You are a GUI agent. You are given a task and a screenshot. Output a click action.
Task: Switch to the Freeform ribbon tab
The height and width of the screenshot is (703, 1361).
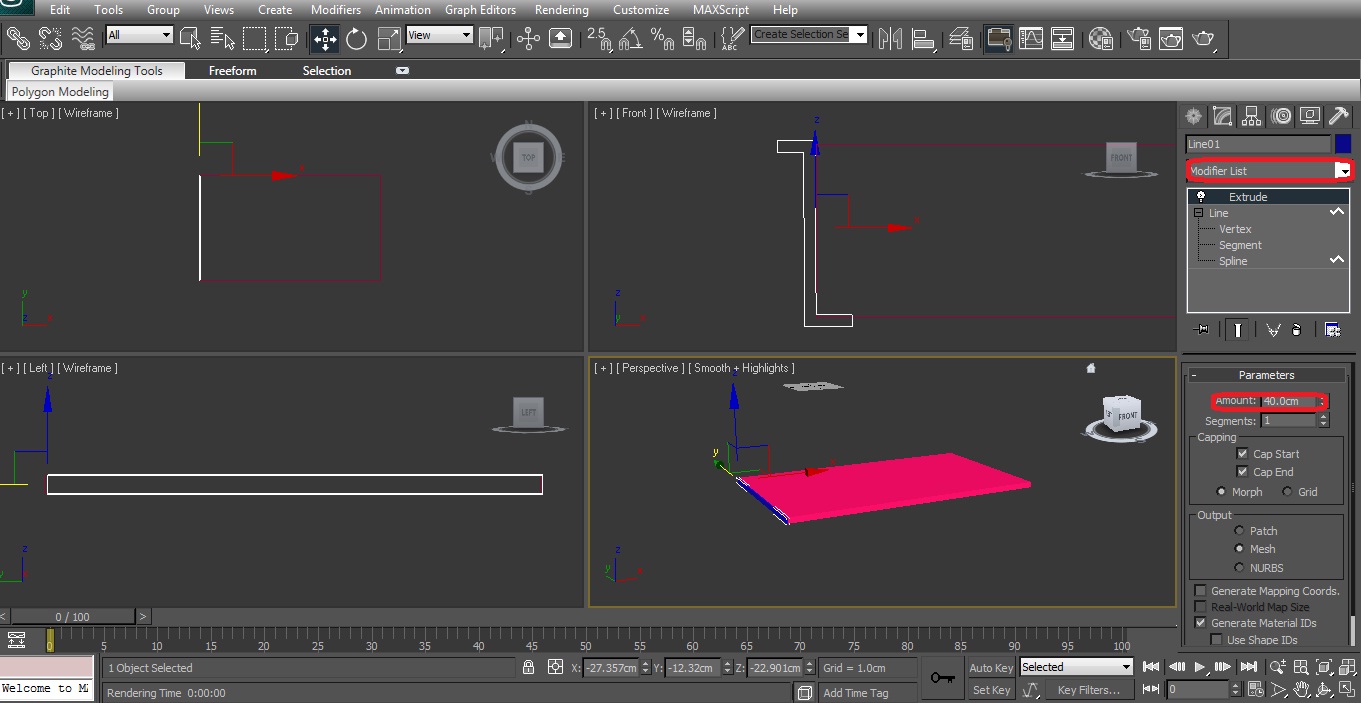coord(233,71)
